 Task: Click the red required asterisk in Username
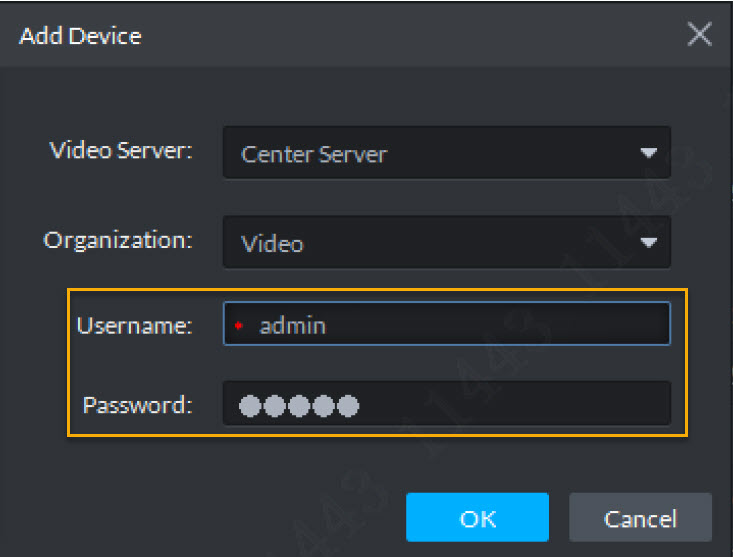tap(240, 326)
